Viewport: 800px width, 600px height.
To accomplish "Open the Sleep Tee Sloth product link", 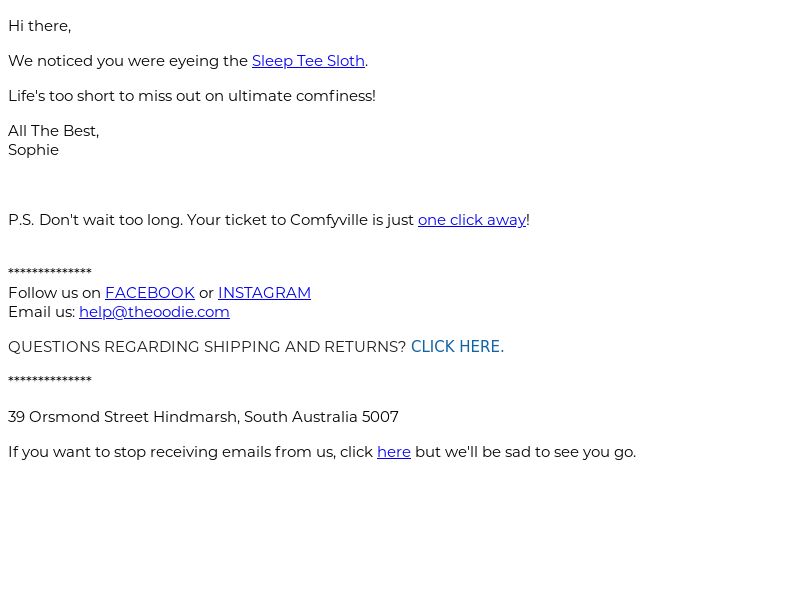I will coord(308,61).
